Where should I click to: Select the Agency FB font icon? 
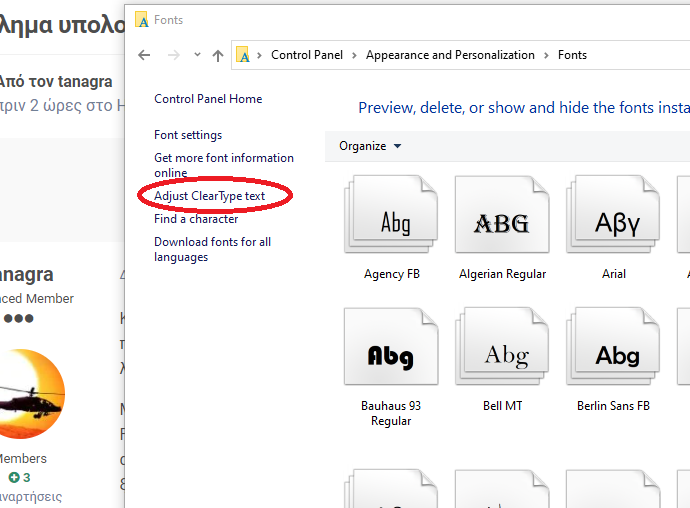point(391,214)
